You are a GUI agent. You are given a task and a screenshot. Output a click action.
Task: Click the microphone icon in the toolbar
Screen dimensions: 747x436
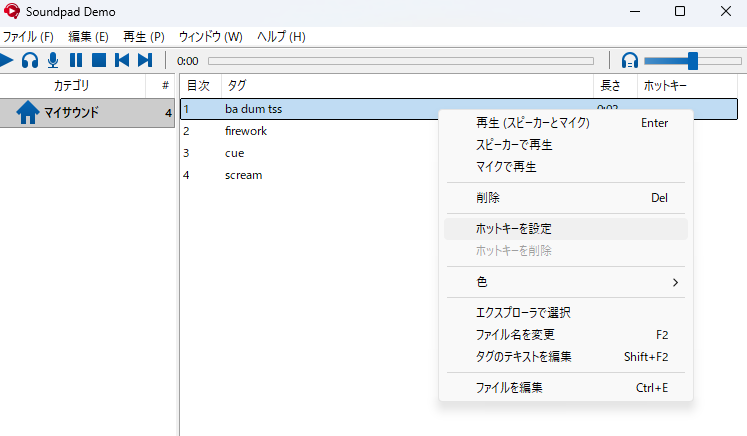pyautogui.click(x=52, y=60)
